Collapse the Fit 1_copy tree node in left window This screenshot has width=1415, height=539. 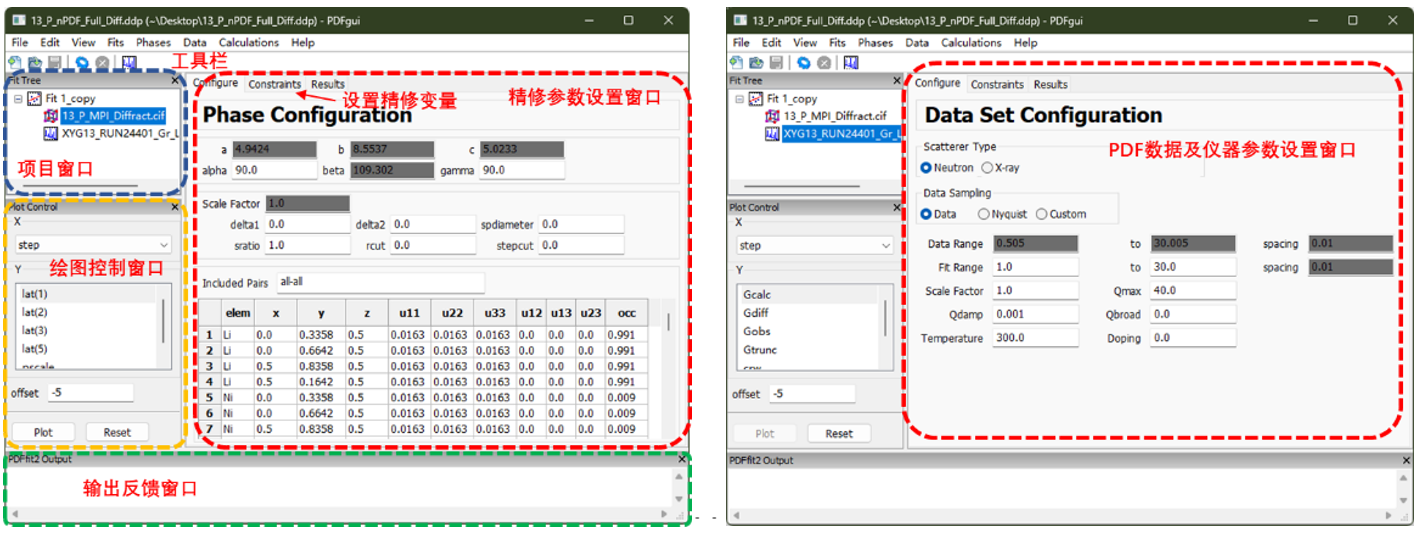[19, 99]
